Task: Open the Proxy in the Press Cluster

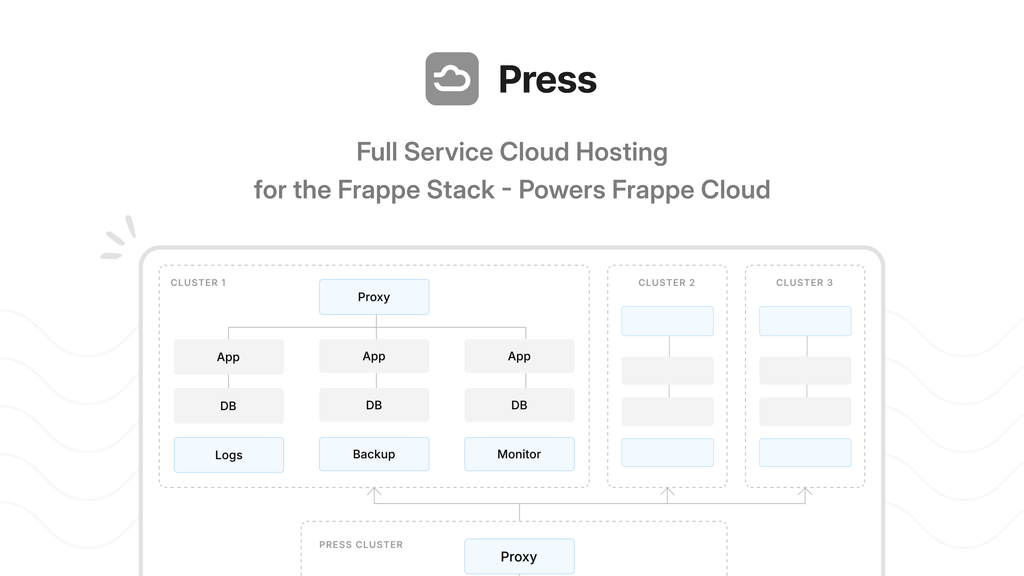Action: 519,556
